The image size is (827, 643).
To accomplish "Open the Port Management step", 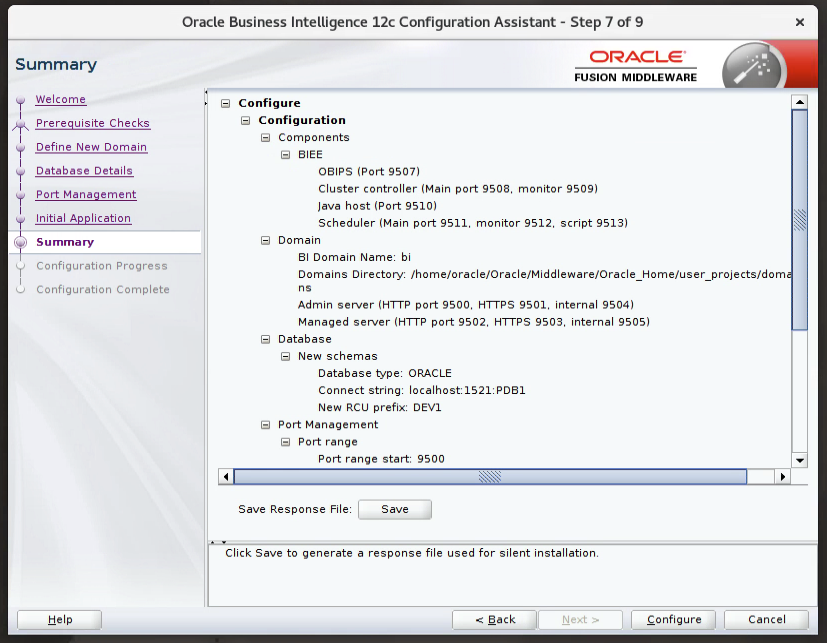I will point(86,194).
